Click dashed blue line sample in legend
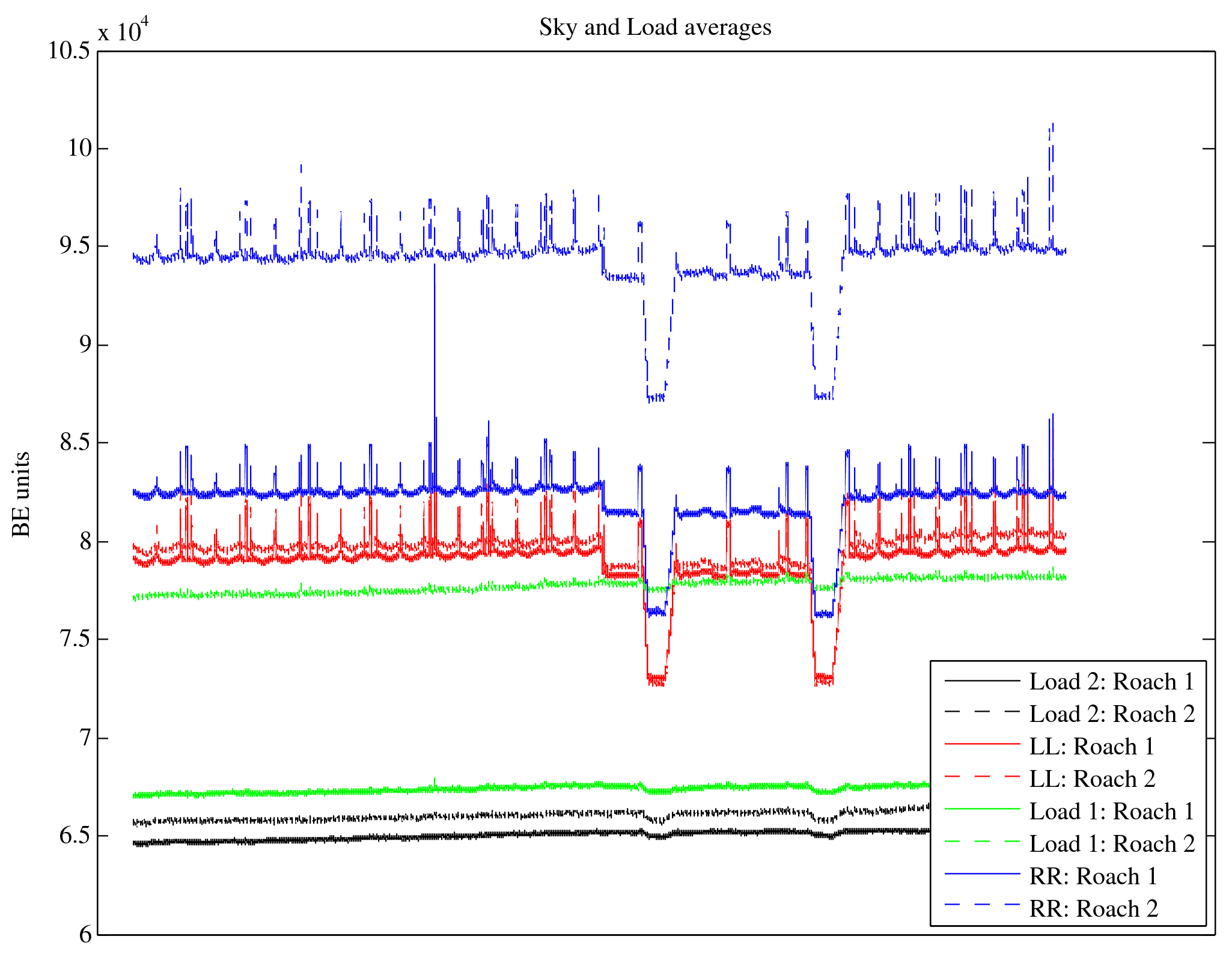Screen dimensions: 1232x957 point(982,904)
